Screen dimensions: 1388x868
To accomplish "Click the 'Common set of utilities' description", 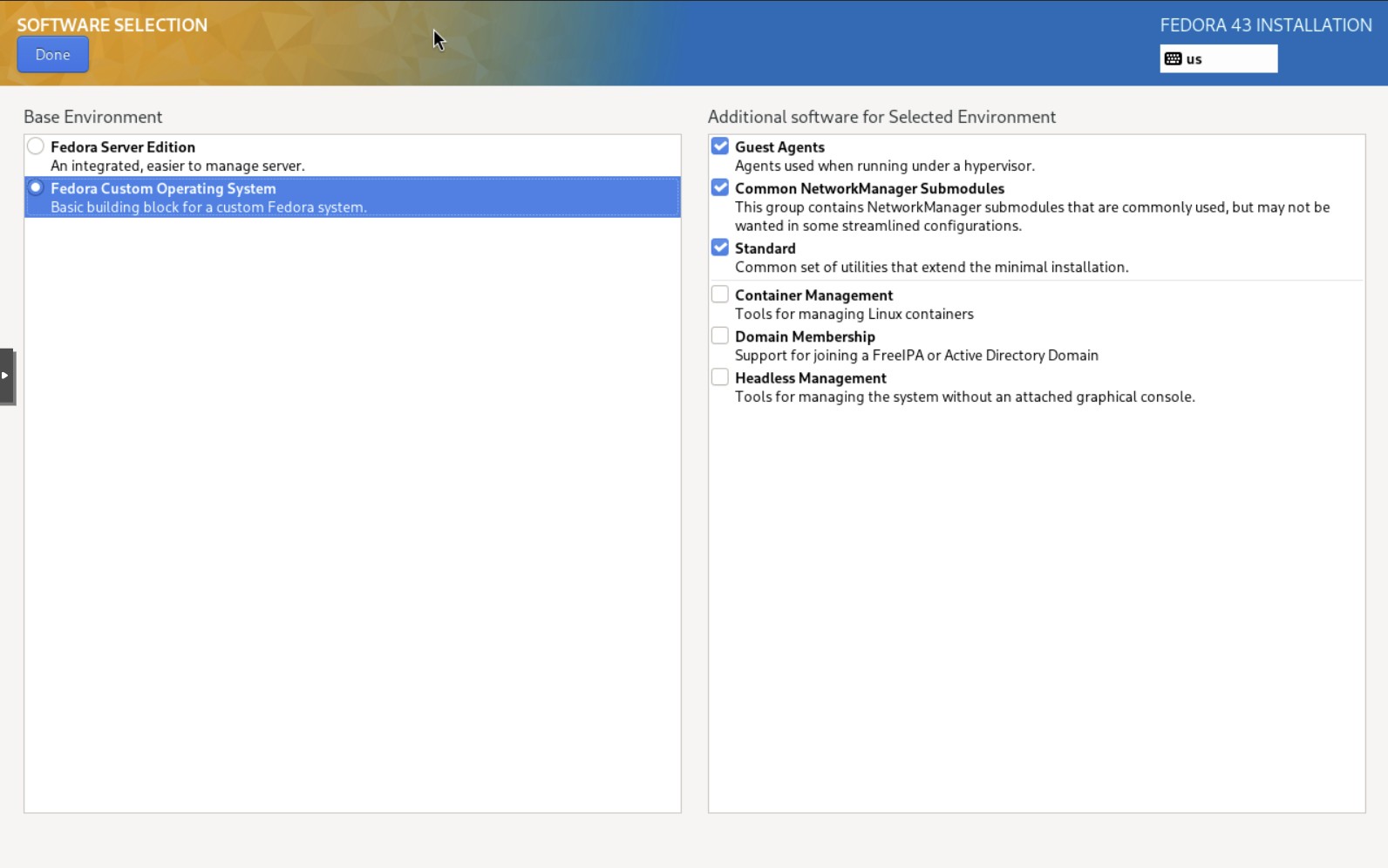I will pos(930,268).
